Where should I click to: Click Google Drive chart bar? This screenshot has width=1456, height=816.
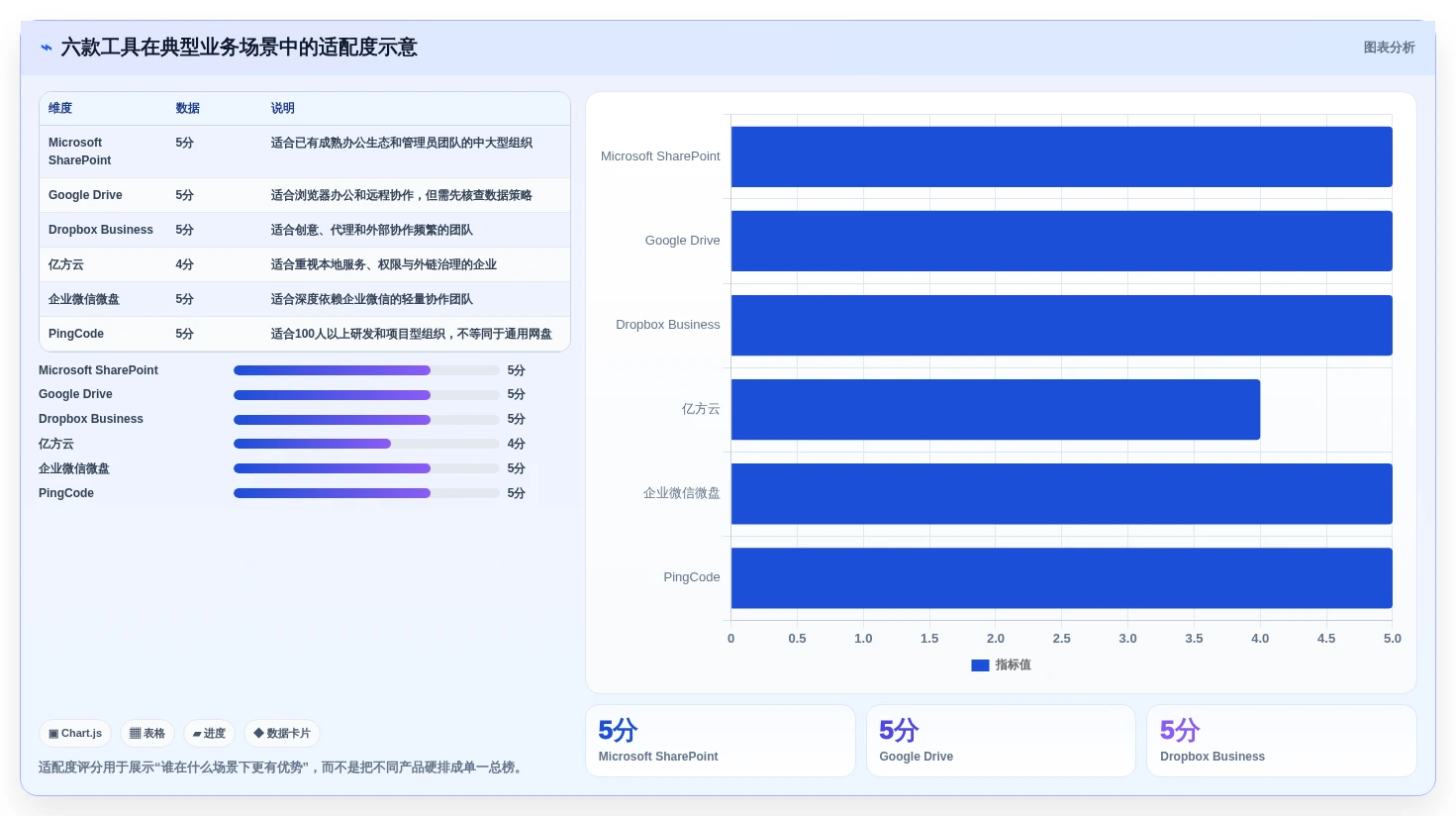click(1062, 241)
